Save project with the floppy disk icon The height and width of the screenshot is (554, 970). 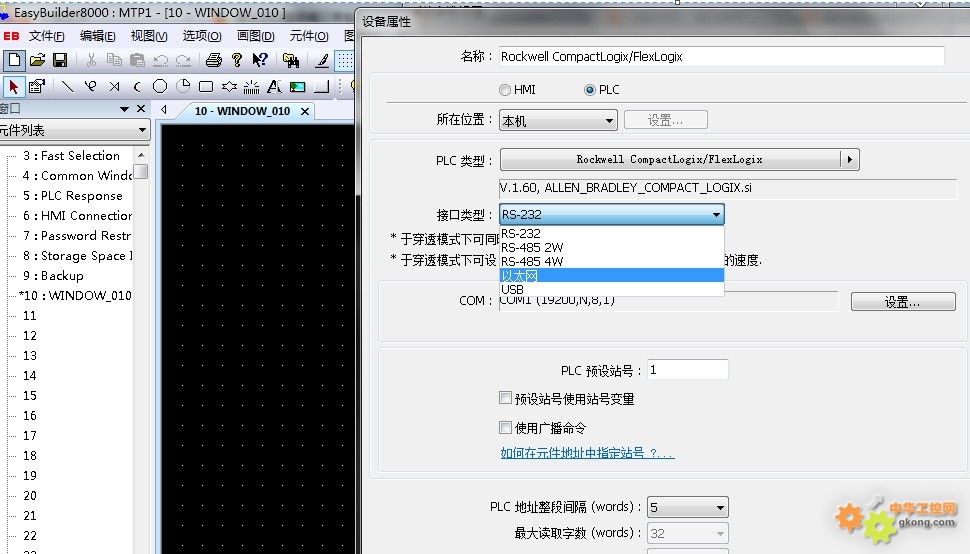[x=60, y=60]
